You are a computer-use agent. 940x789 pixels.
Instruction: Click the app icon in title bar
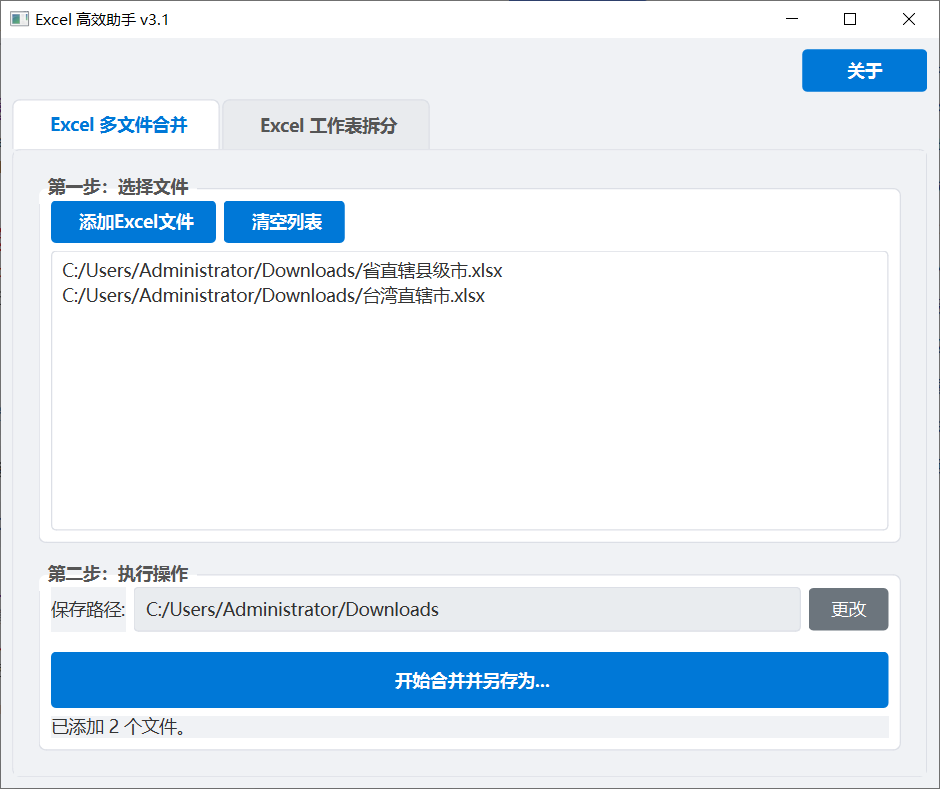point(19,19)
